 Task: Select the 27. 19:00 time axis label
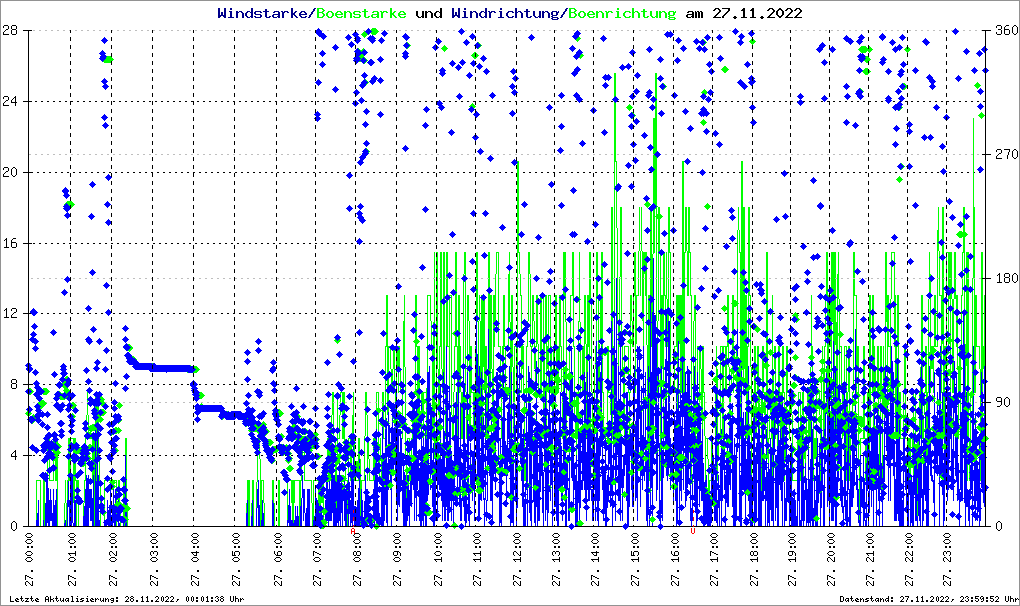792,560
